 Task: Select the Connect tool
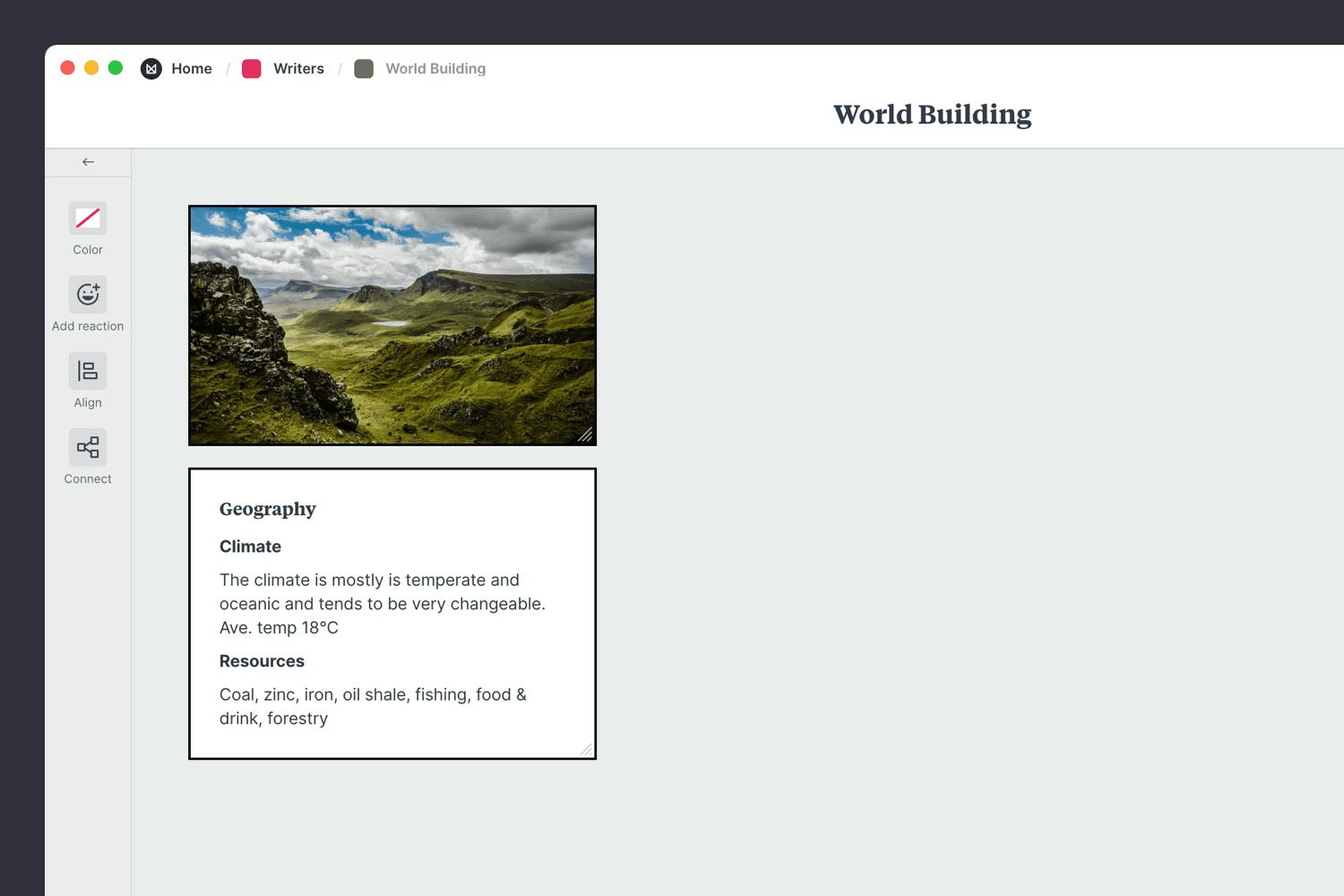pyautogui.click(x=87, y=446)
